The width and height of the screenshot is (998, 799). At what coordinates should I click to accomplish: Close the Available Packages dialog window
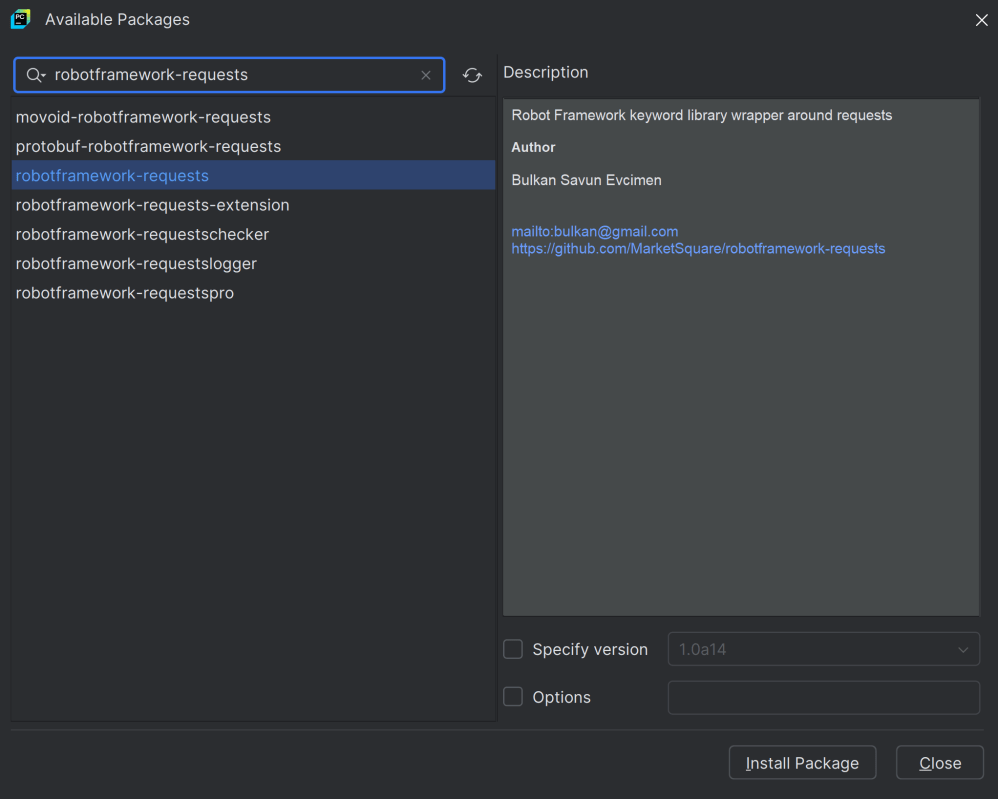pos(981,20)
